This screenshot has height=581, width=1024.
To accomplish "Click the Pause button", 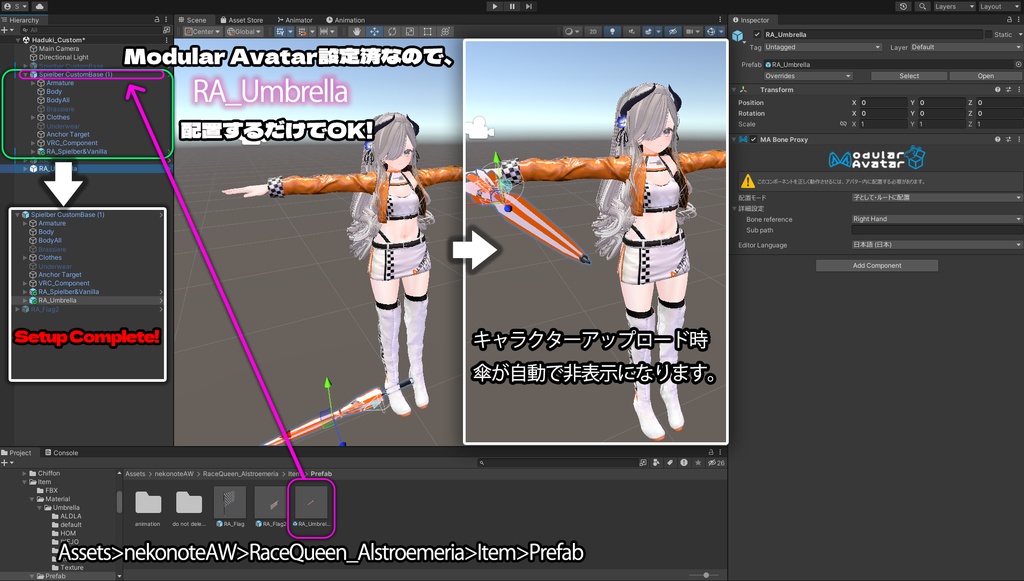I will (512, 7).
